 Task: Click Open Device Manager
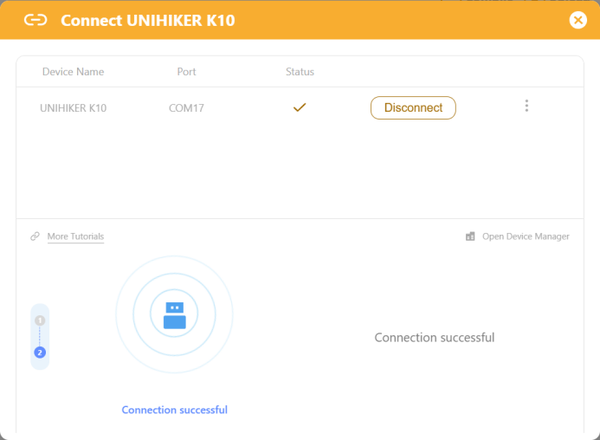tap(525, 236)
